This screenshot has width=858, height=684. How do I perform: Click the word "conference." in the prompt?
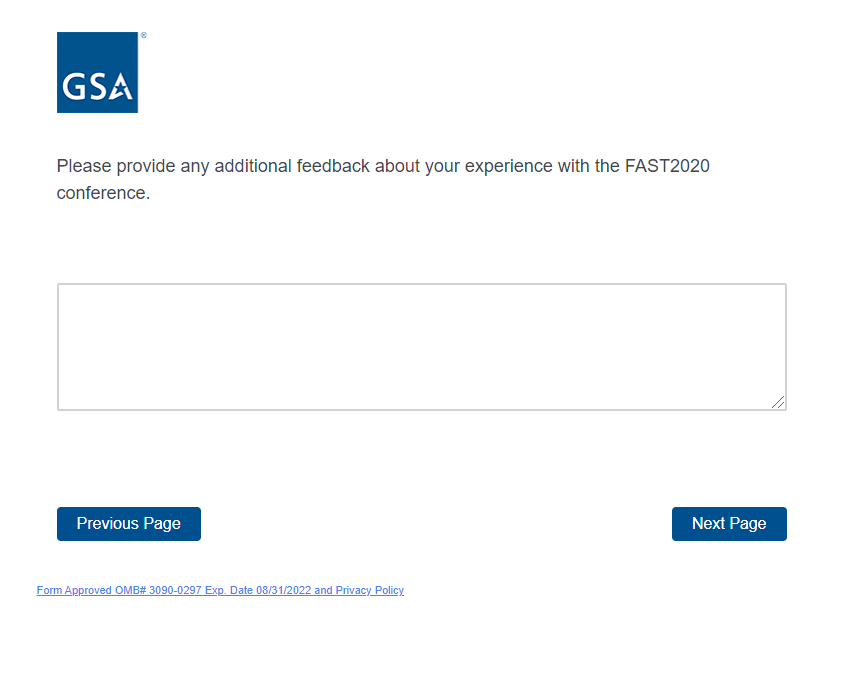pos(103,193)
